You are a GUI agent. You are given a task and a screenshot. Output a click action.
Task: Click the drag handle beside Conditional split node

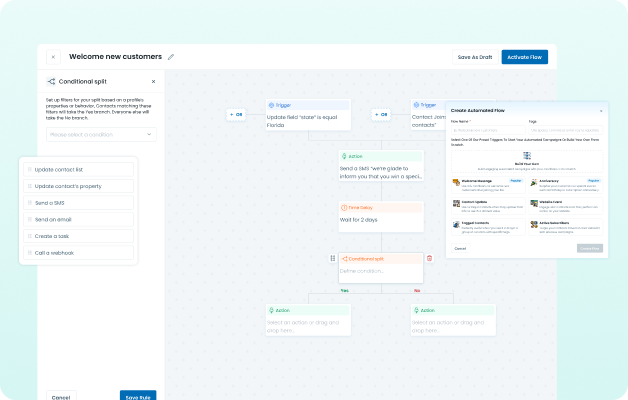[x=332, y=258]
